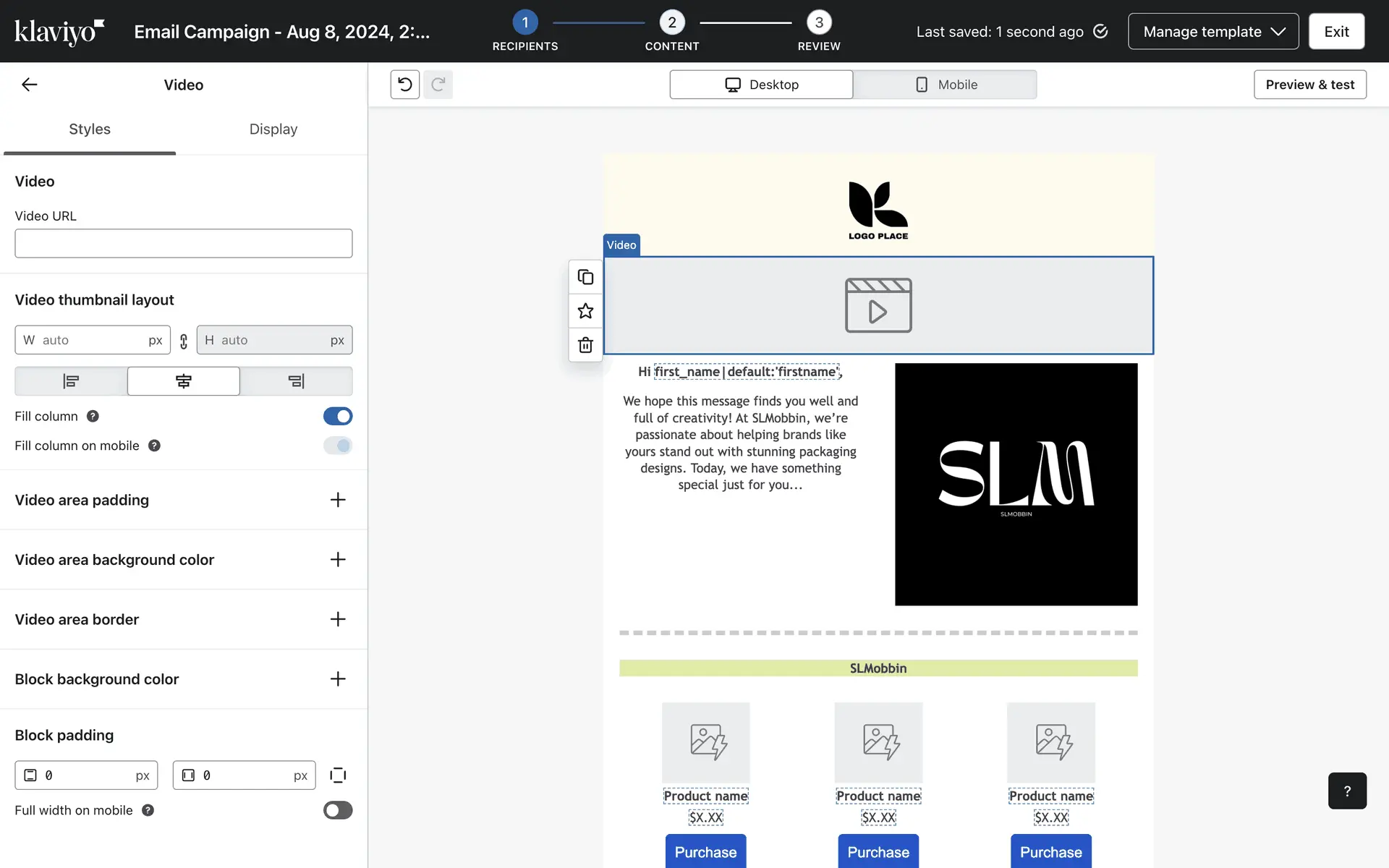Click the block padding individual sides icon
The image size is (1389, 868).
click(338, 775)
